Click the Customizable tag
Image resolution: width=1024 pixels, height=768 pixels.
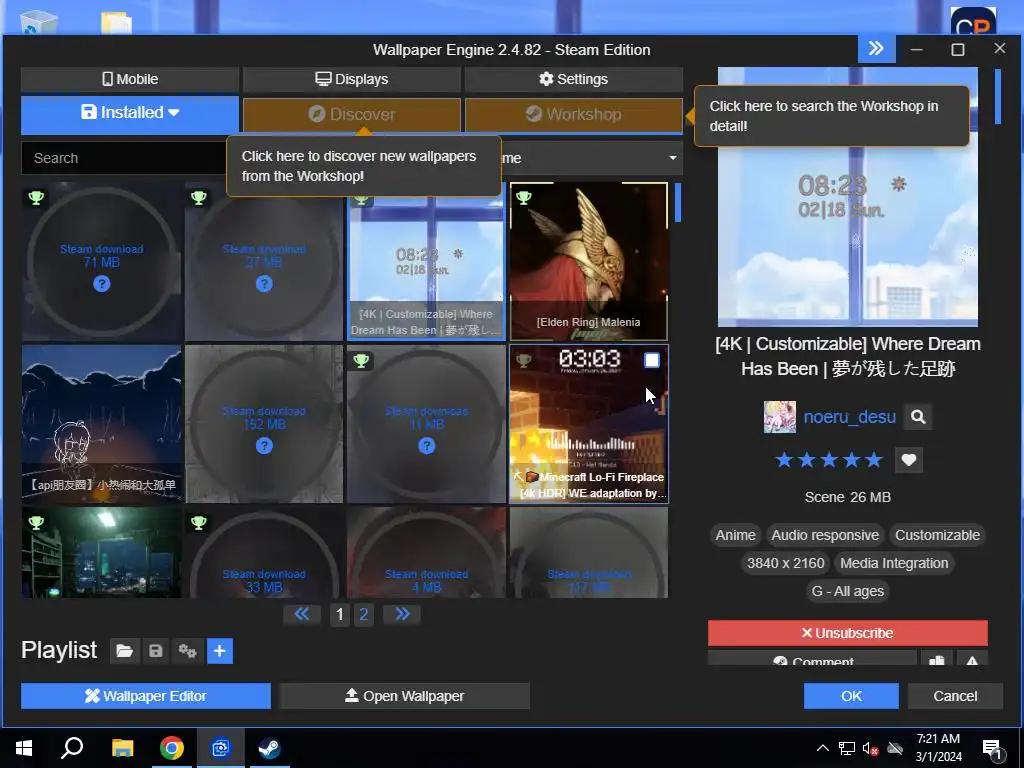tap(937, 536)
